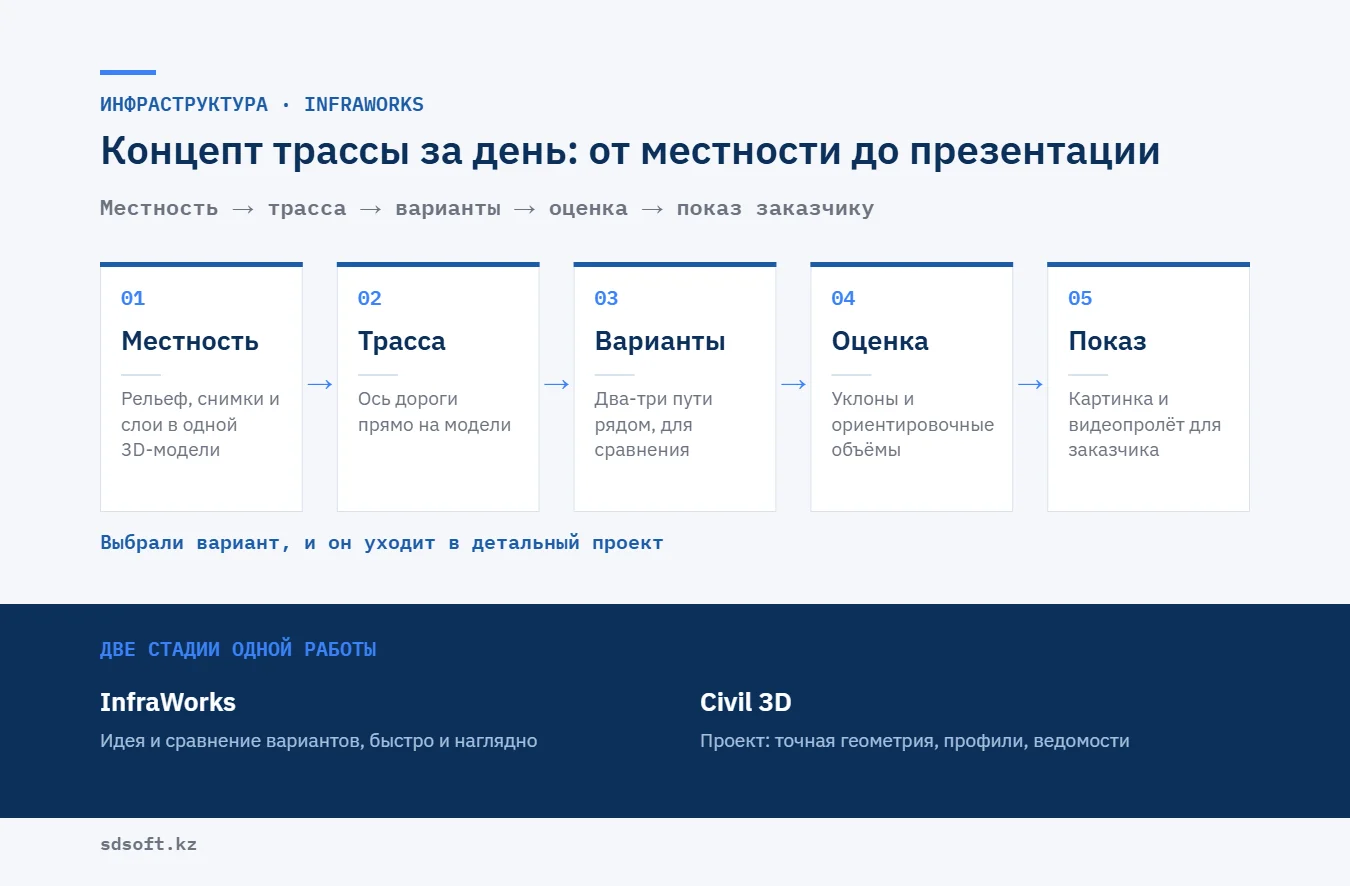The width and height of the screenshot is (1350, 886).
Task: Click the 'ДВЕ СТАДИИ ОДНОЙ РАБОТЫ' section label
Action: pos(238,649)
